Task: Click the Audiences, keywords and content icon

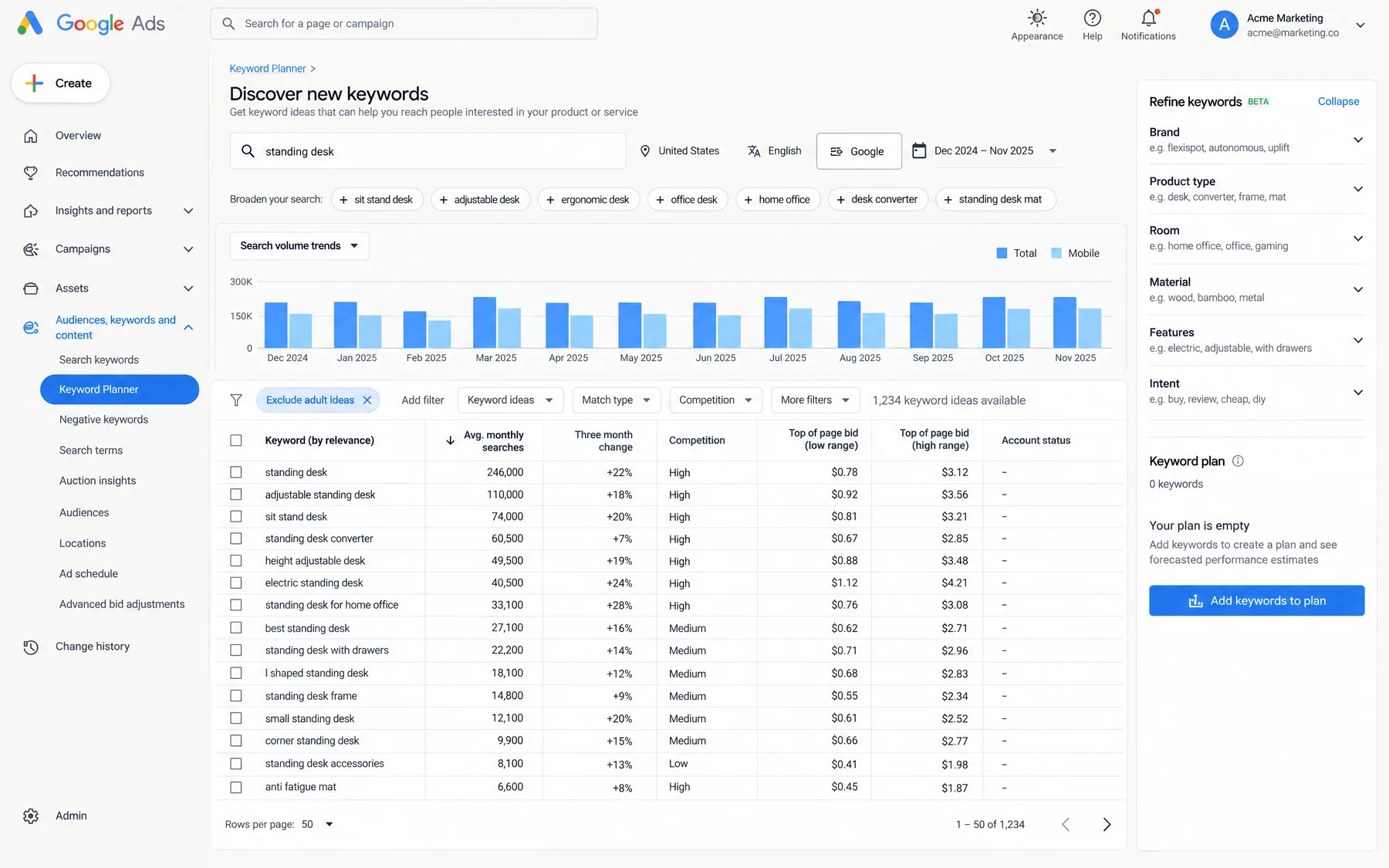Action: [x=31, y=328]
